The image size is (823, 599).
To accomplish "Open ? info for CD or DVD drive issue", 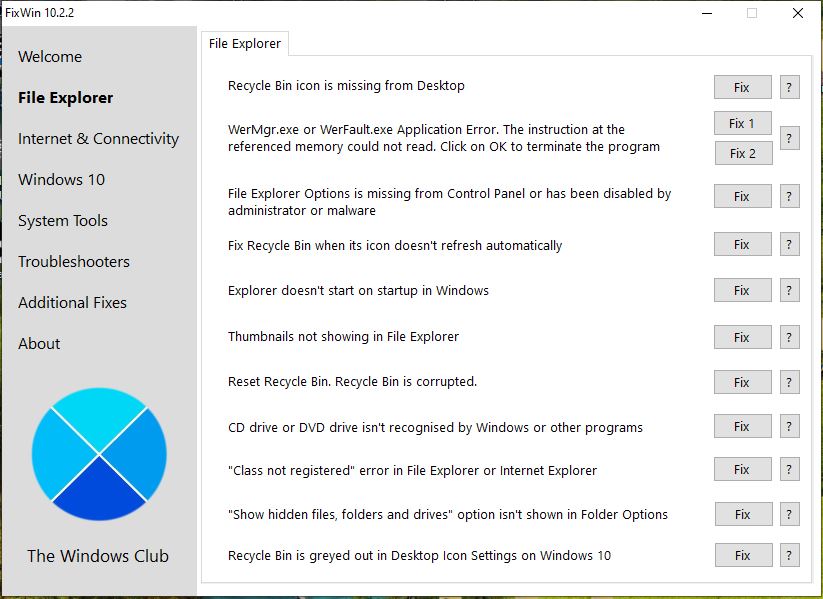I will point(789,427).
